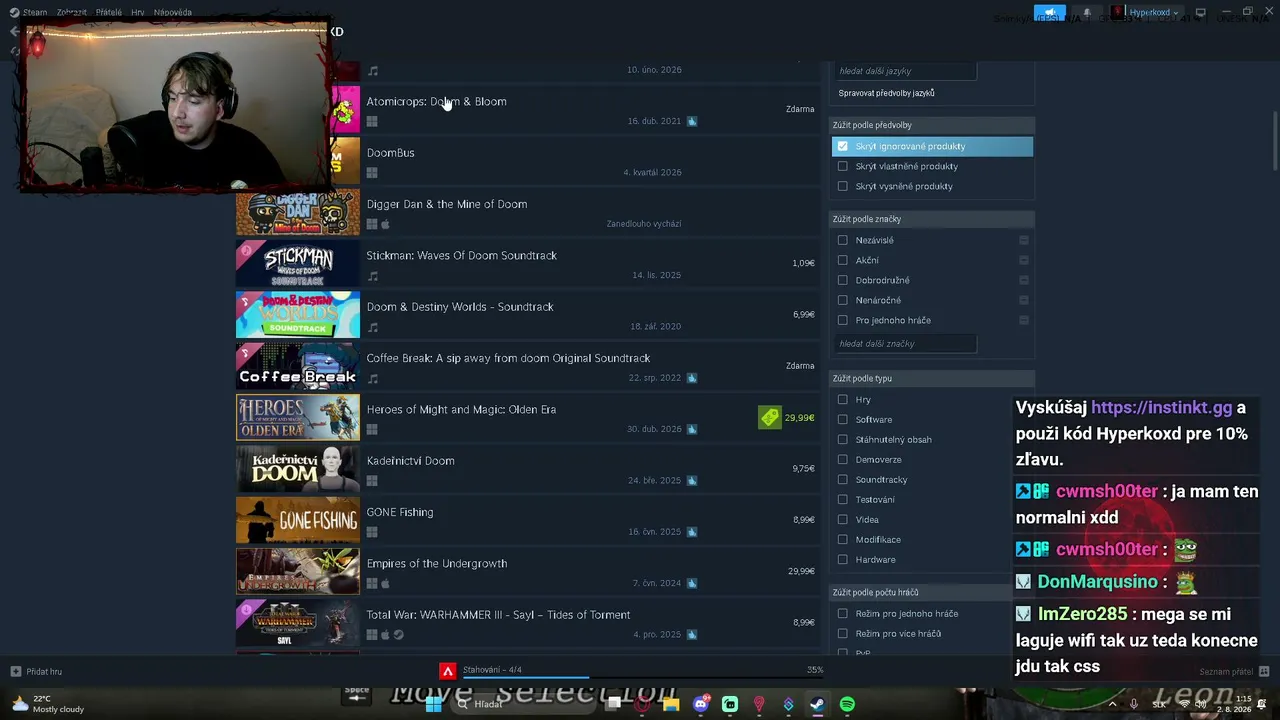The image size is (1280, 720).
Task: Exclude Nenáročné tag with minus icon
Action: point(1023,300)
